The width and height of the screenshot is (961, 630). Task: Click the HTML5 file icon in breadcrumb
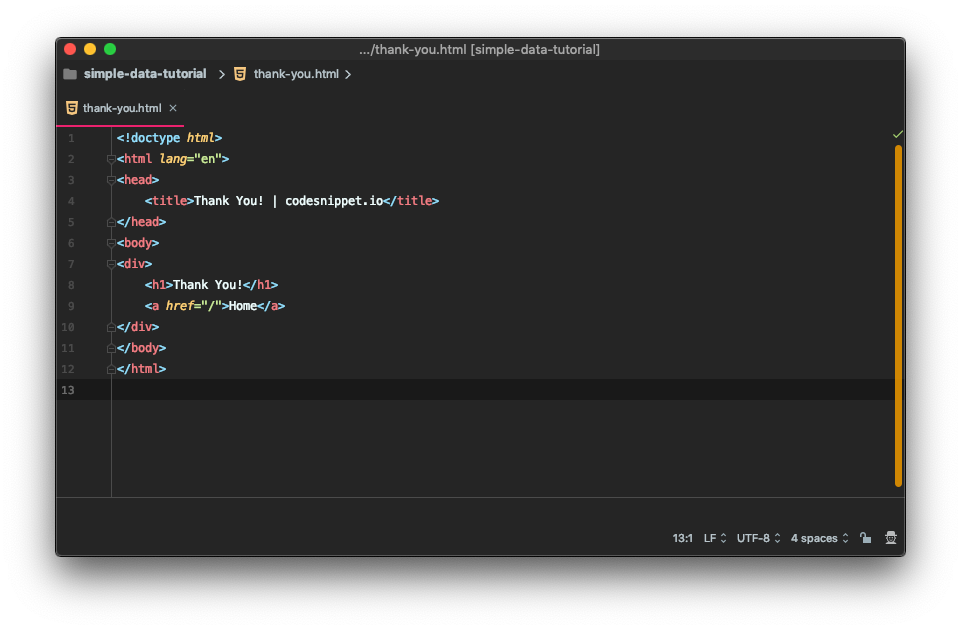pyautogui.click(x=240, y=74)
